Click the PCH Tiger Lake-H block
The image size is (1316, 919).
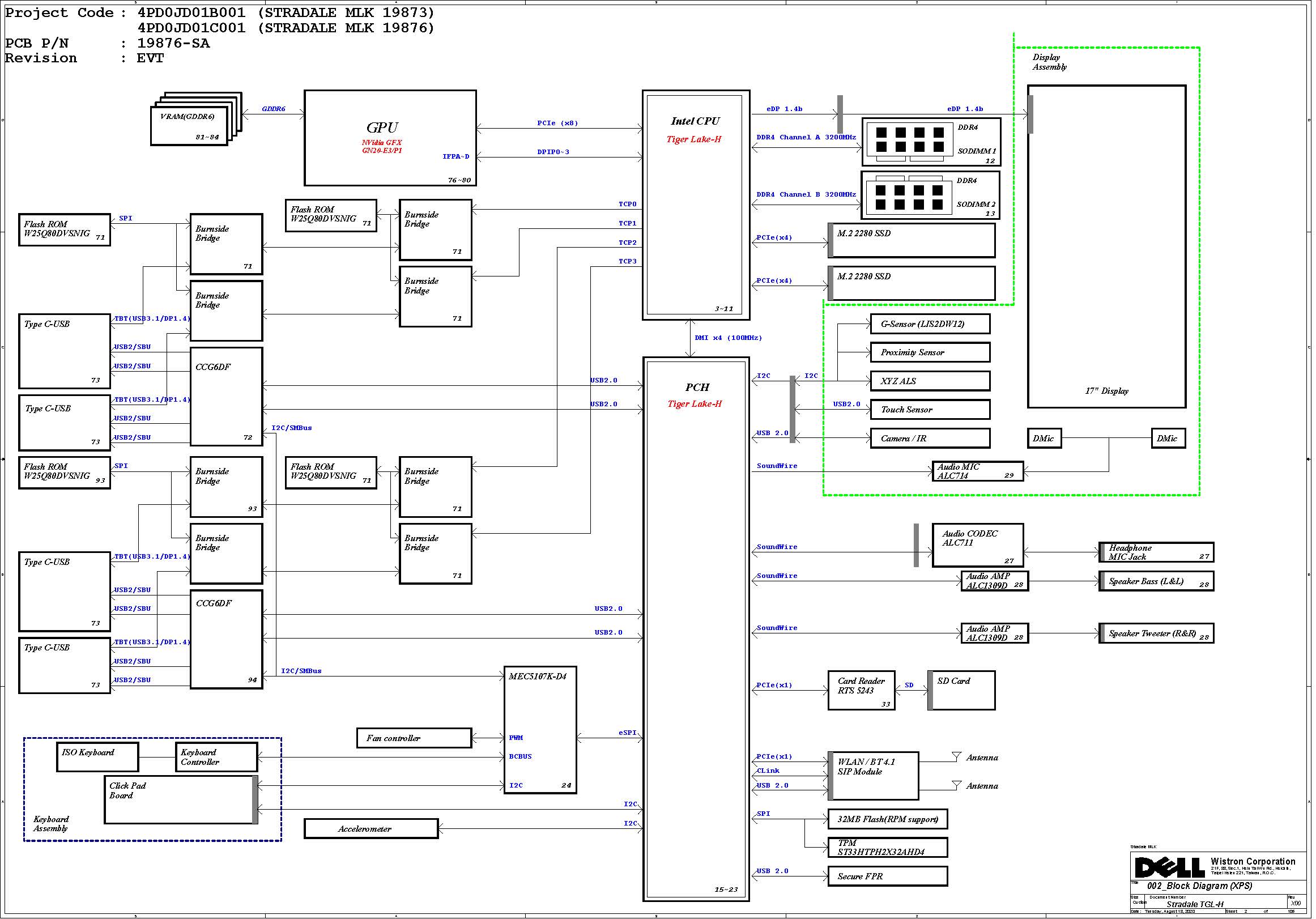[x=697, y=629]
